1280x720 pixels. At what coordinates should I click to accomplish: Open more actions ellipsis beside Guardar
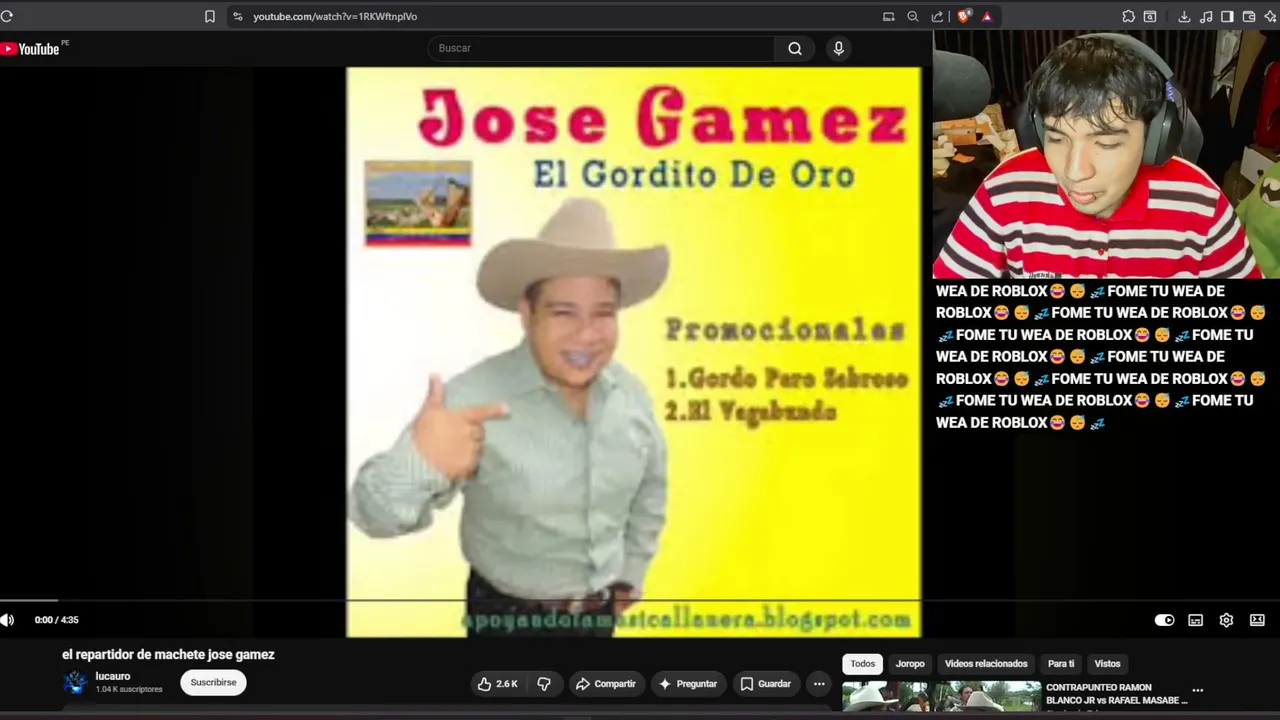click(819, 684)
